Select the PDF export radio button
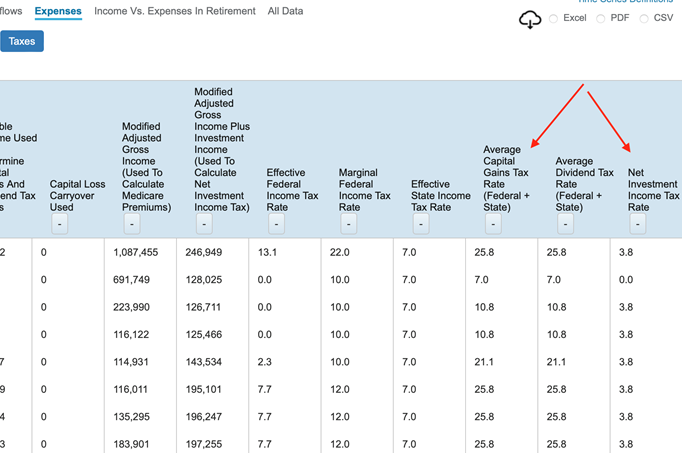This screenshot has height=454, width=682. [601, 19]
